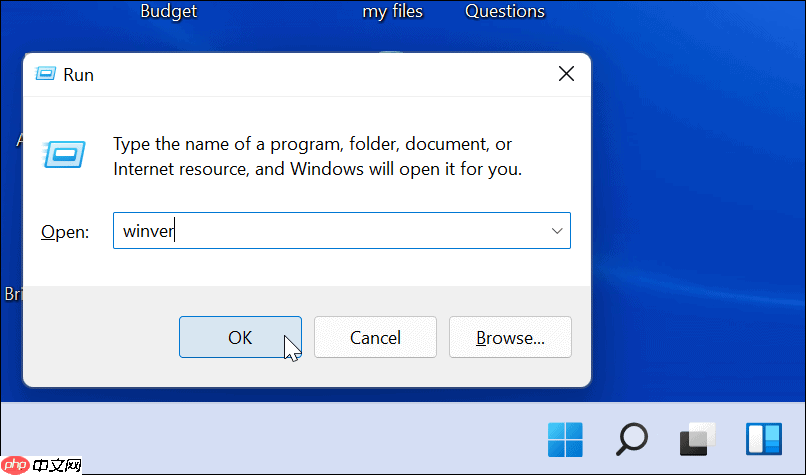The width and height of the screenshot is (806, 475).
Task: Select the my files desktop item
Action: [392, 12]
